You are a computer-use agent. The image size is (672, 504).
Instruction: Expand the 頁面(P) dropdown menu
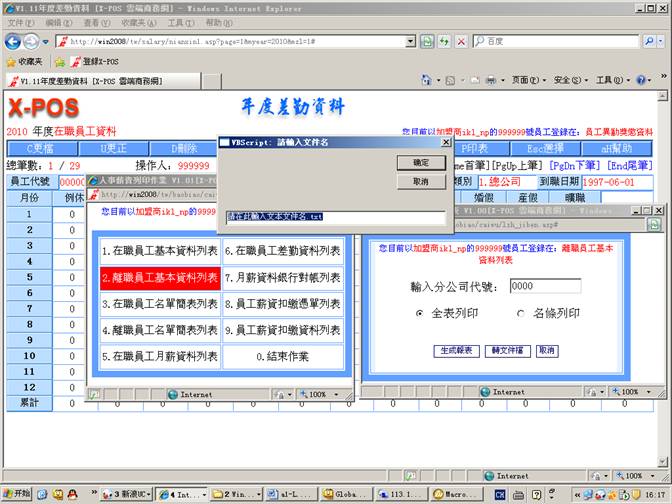click(x=527, y=80)
